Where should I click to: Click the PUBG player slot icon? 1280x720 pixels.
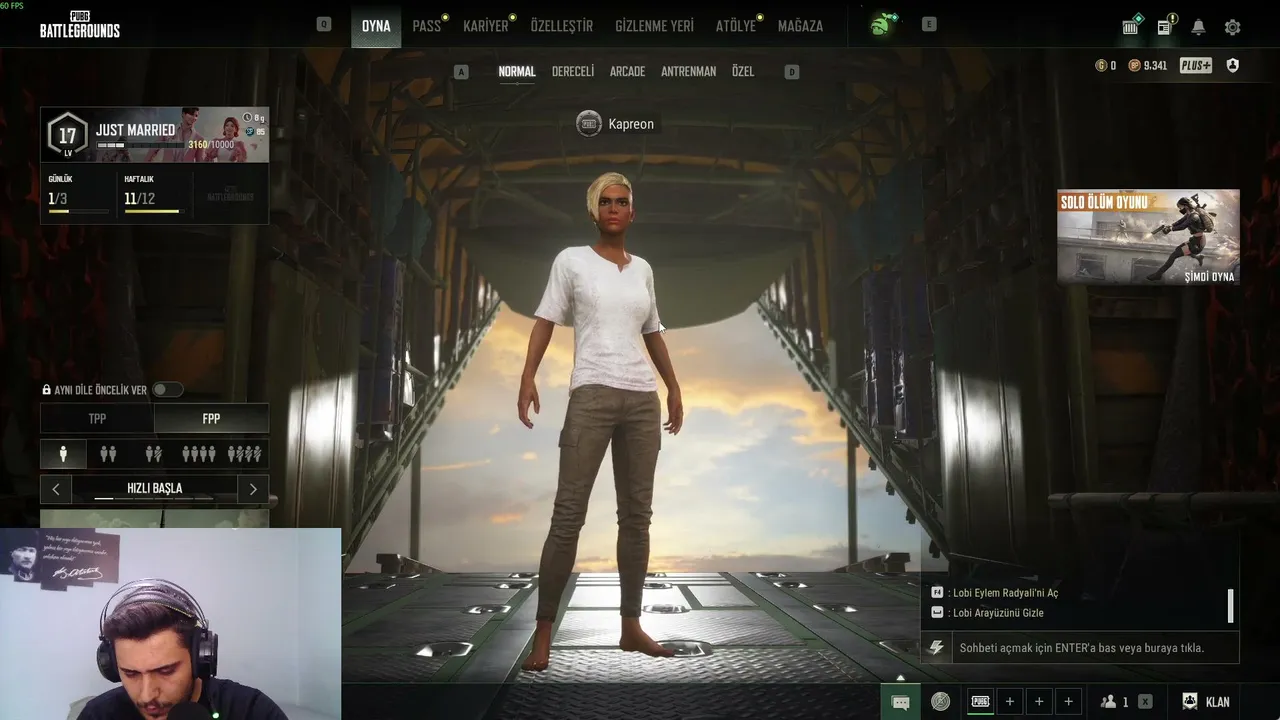point(981,702)
